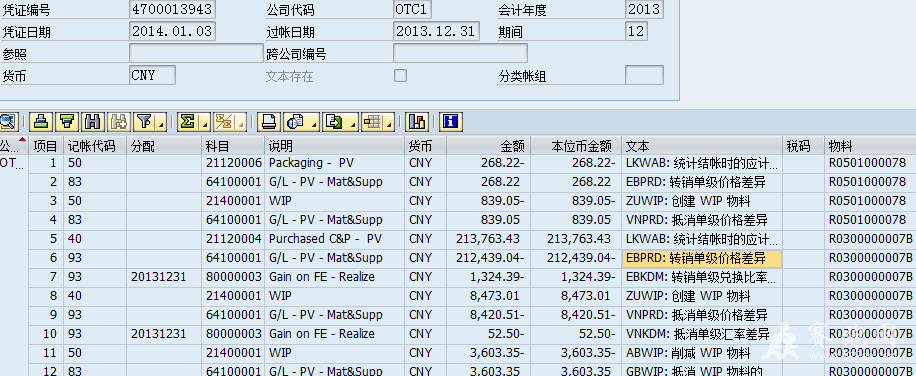This screenshot has height=376, width=916.
Task: Open the Total dropdown arrow
Action: [204, 122]
